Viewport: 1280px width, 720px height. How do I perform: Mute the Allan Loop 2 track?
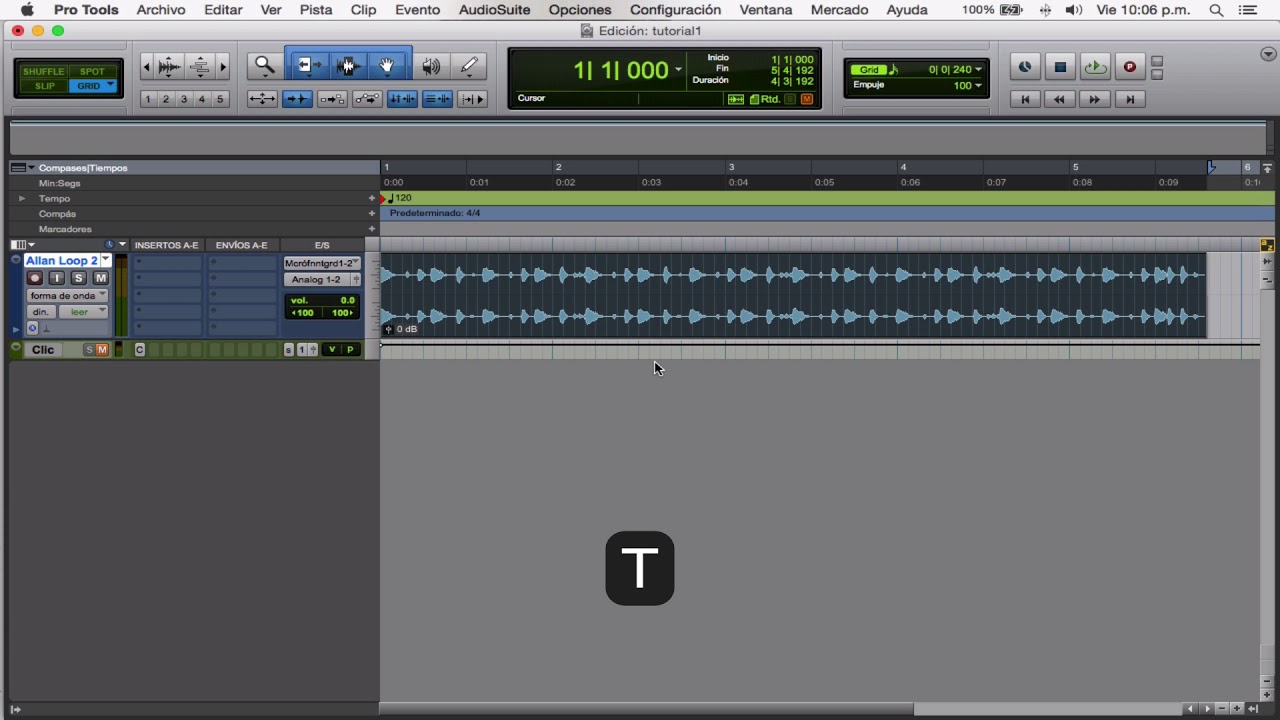(x=100, y=278)
